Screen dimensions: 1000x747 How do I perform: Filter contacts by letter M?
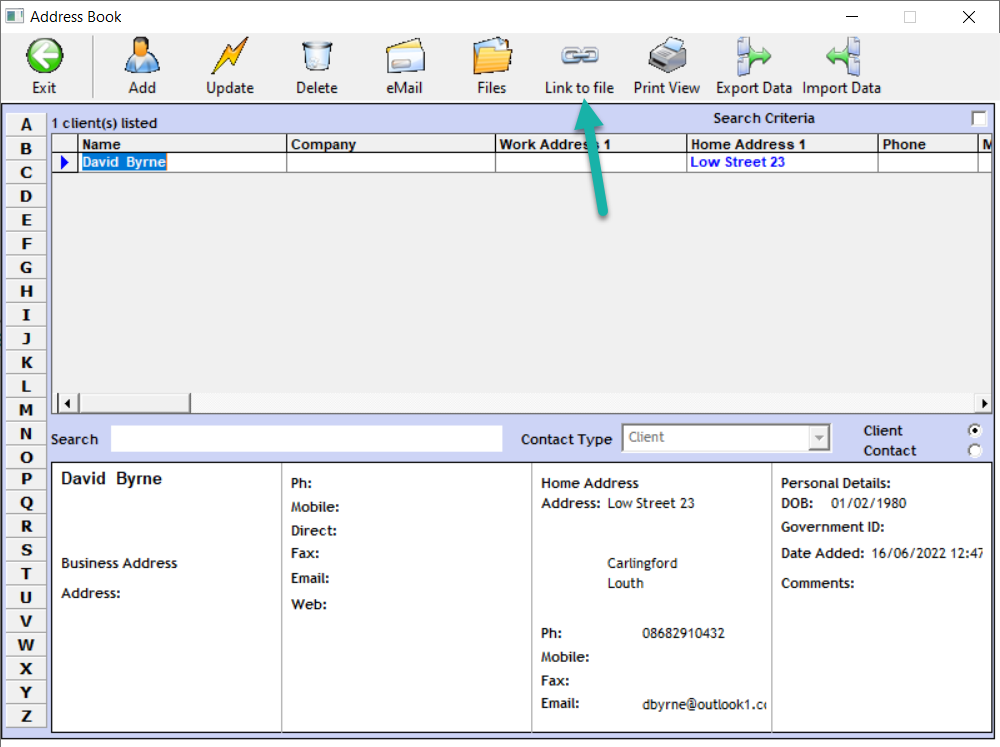(26, 410)
